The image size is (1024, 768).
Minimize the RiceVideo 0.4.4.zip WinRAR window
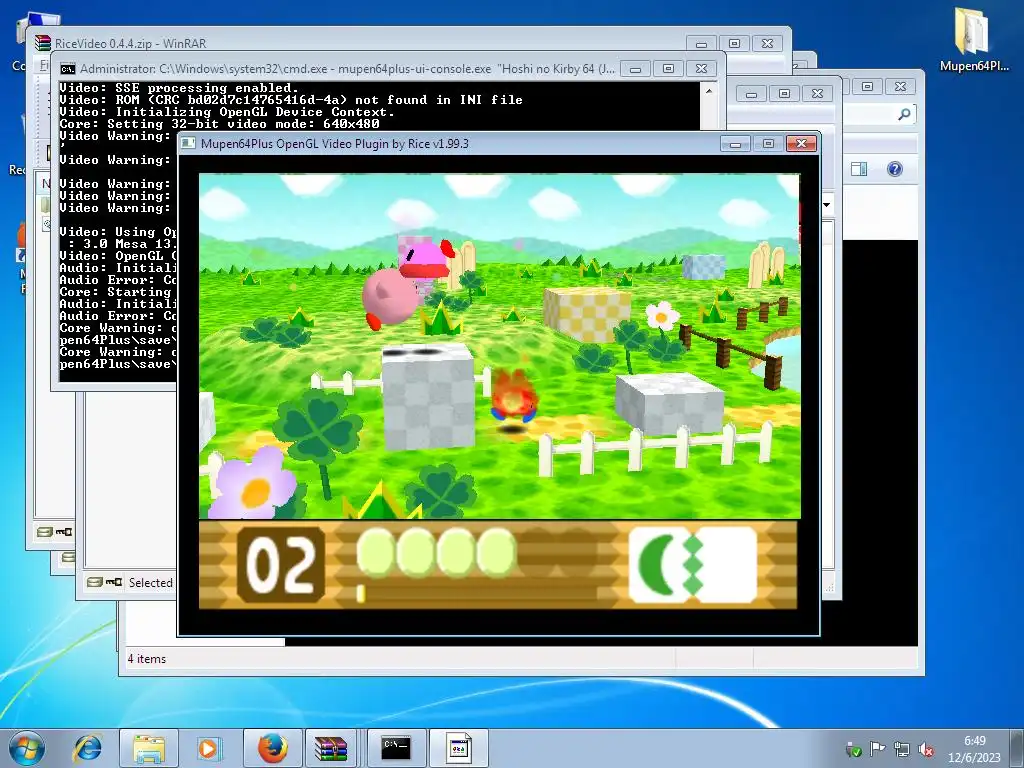pyautogui.click(x=701, y=44)
